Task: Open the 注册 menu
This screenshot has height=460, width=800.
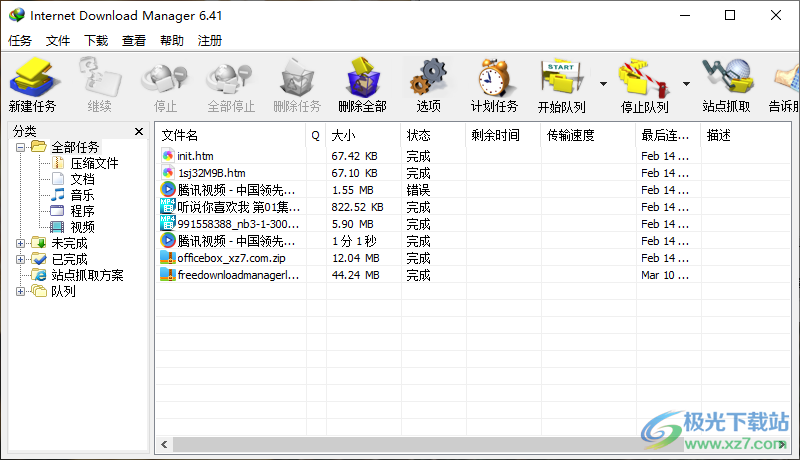Action: [x=210, y=41]
